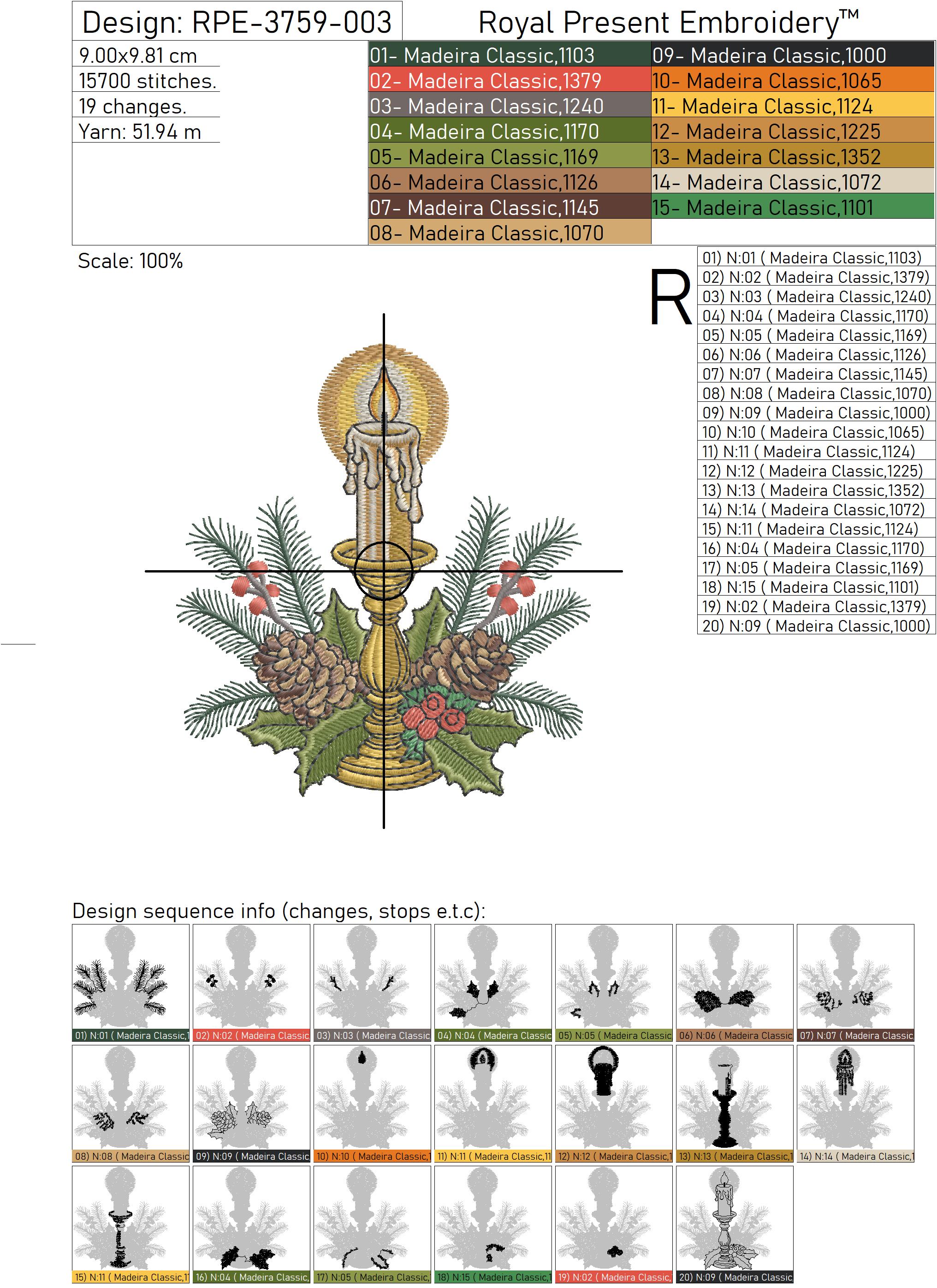Click the Design: RPE-3759-003 title box
Viewport: 937px width, 1288px height.
pyautogui.click(x=237, y=22)
